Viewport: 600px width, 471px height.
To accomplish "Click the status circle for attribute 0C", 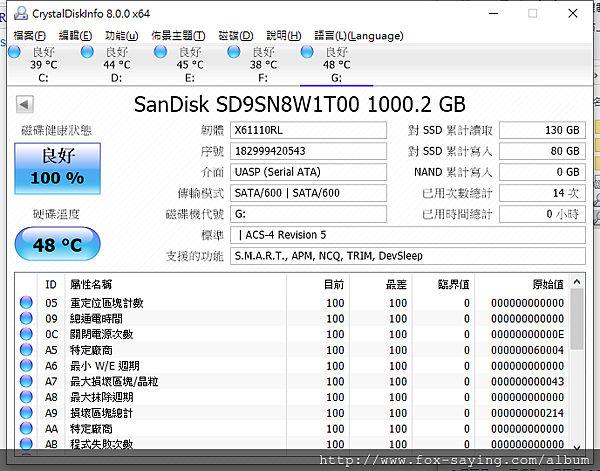I will [26, 334].
